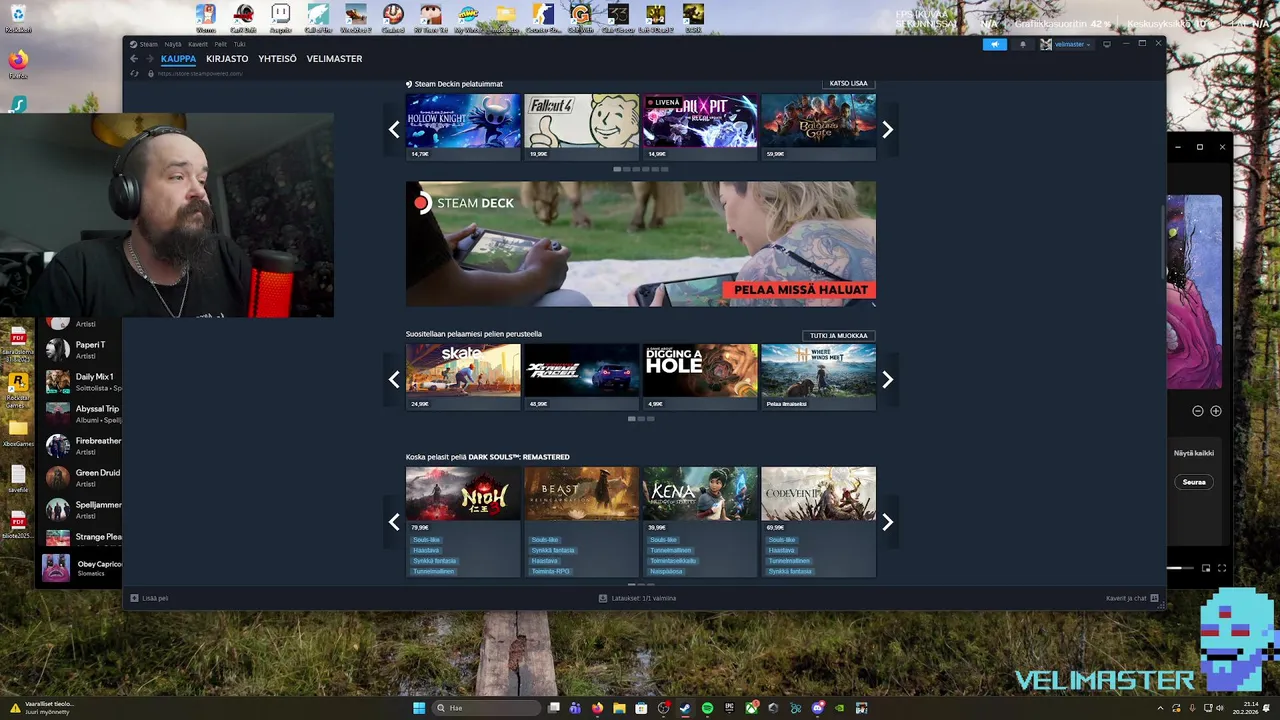Open the Firefox desktop shortcut

18,63
